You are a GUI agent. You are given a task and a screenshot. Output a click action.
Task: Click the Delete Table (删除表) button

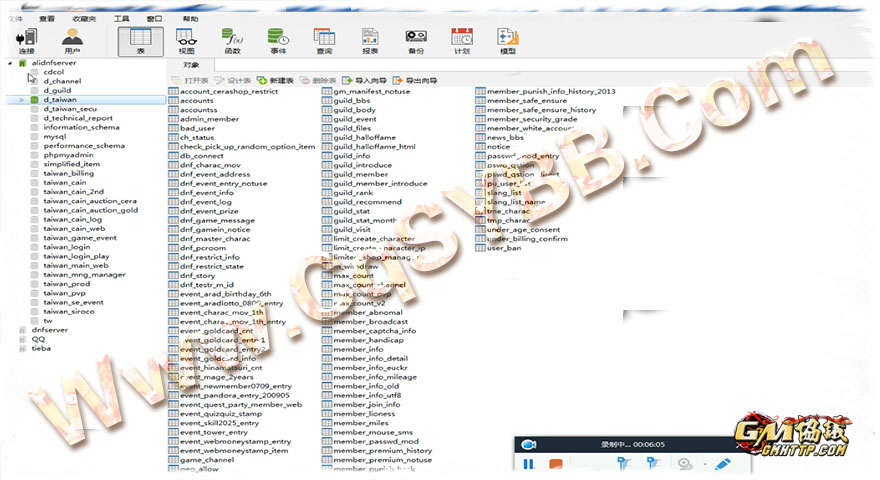click(x=318, y=80)
